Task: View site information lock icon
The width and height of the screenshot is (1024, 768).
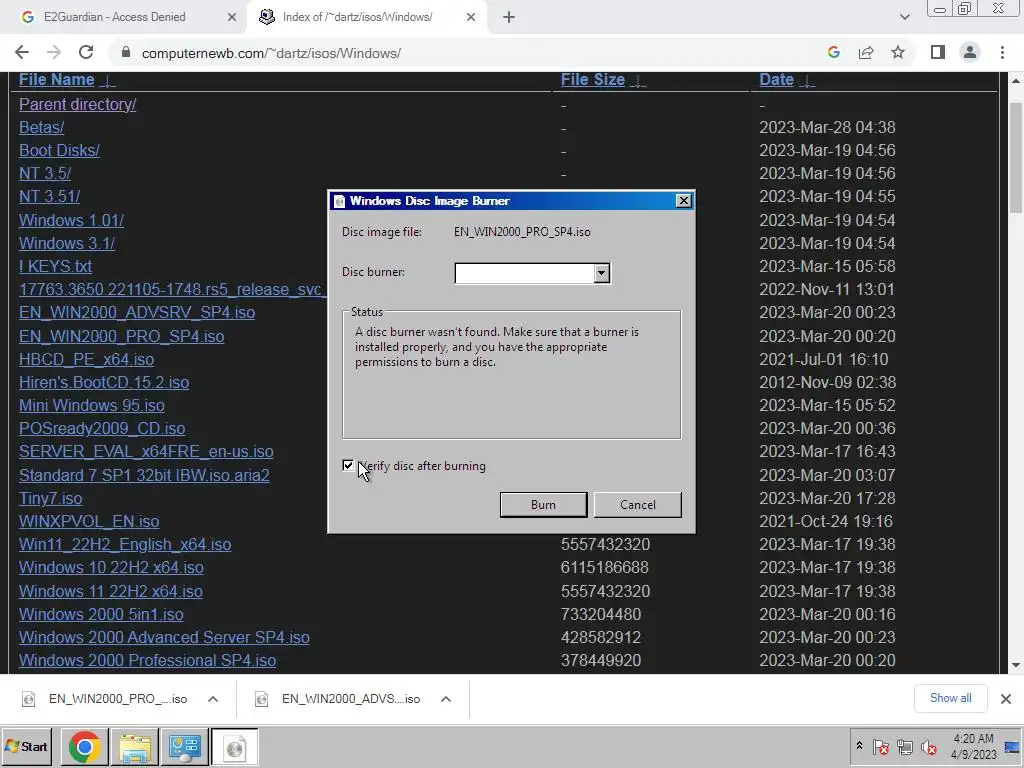Action: pos(126,53)
